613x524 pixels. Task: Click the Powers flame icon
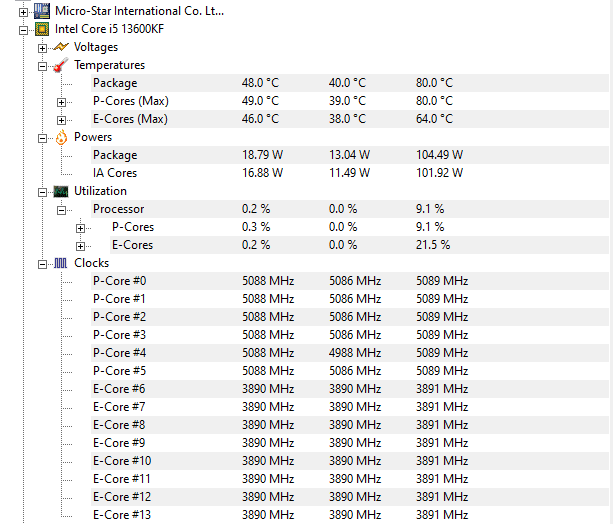pos(61,137)
